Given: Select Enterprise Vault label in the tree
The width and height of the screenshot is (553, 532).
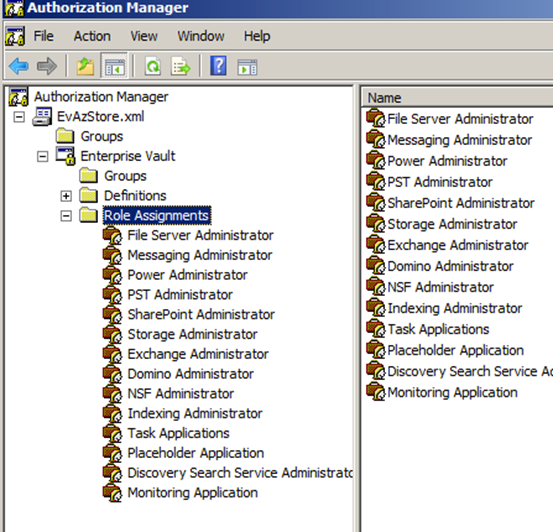Looking at the screenshot, I should point(128,156).
